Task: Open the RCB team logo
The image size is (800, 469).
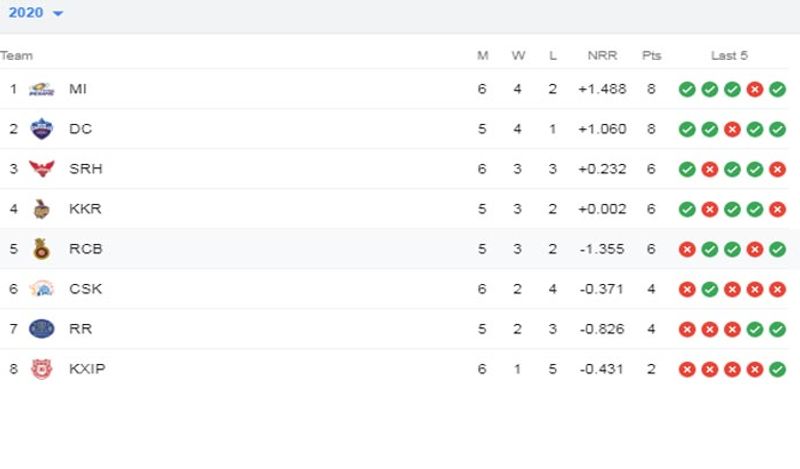Action: pos(41,249)
